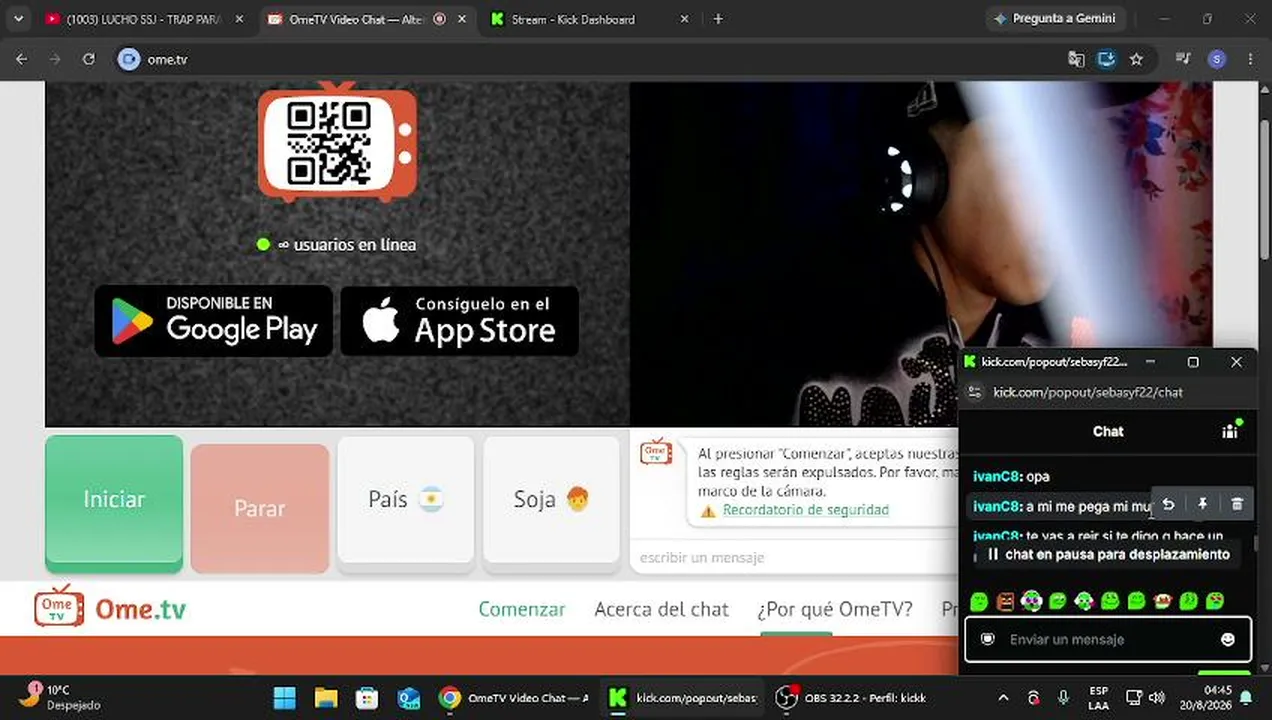1272x720 pixels.
Task: Switch to OBS 32.2.2 taskbar item
Action: pyautogui.click(x=853, y=698)
